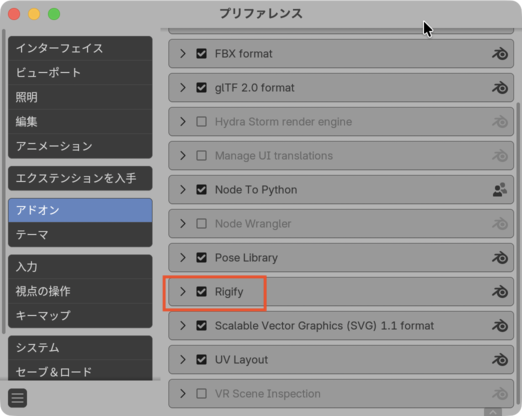Expand the Node Wrangler details
The height and width of the screenshot is (416, 522).
(183, 224)
